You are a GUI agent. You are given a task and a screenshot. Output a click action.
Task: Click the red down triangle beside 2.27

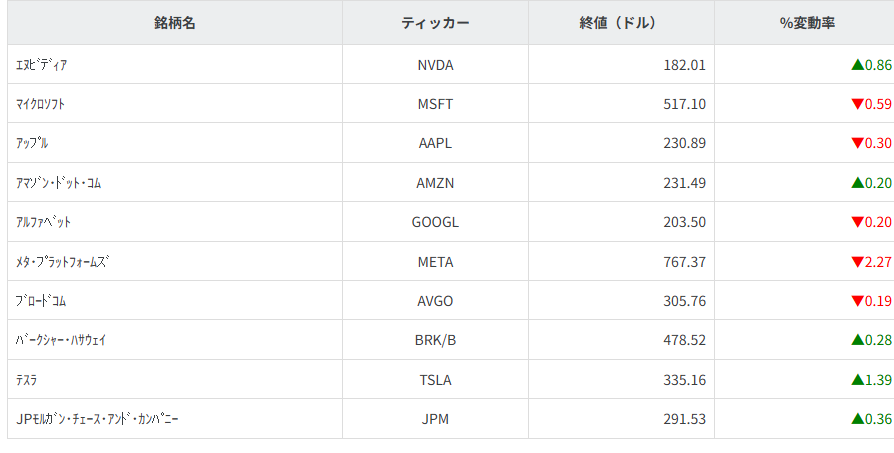(857, 262)
